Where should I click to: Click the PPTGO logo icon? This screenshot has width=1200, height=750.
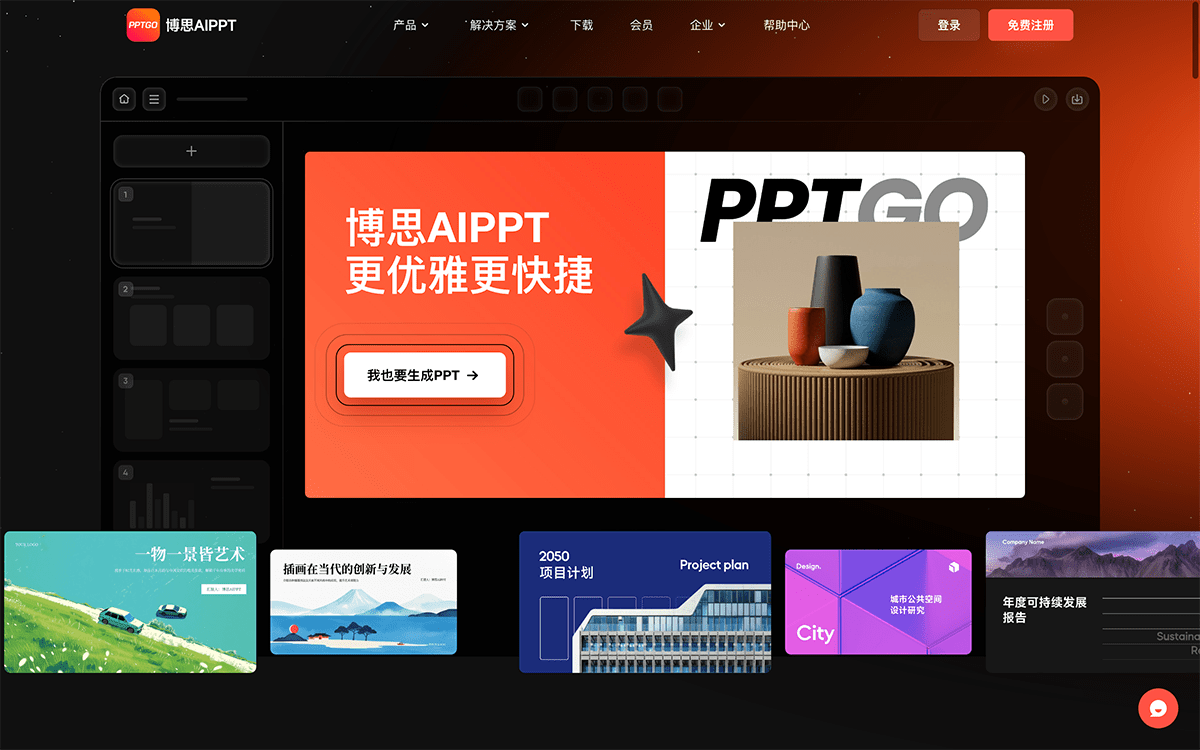[x=143, y=25]
